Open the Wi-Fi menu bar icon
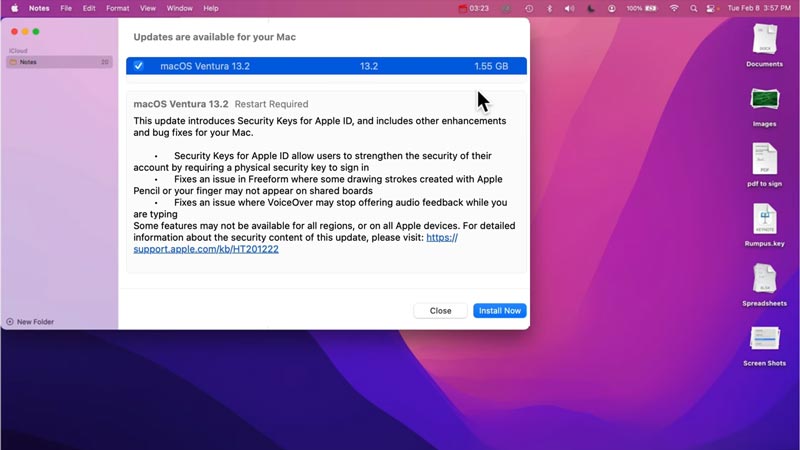 [674, 8]
